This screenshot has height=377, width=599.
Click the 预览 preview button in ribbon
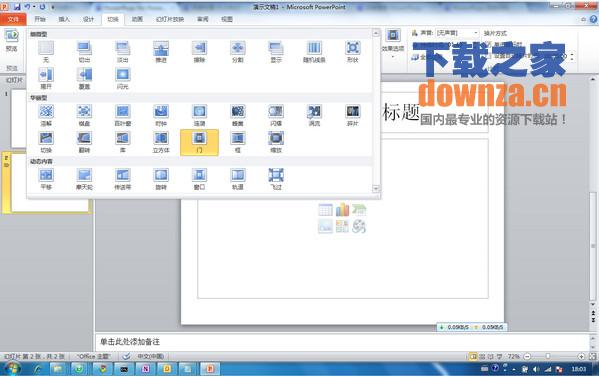tap(11, 40)
